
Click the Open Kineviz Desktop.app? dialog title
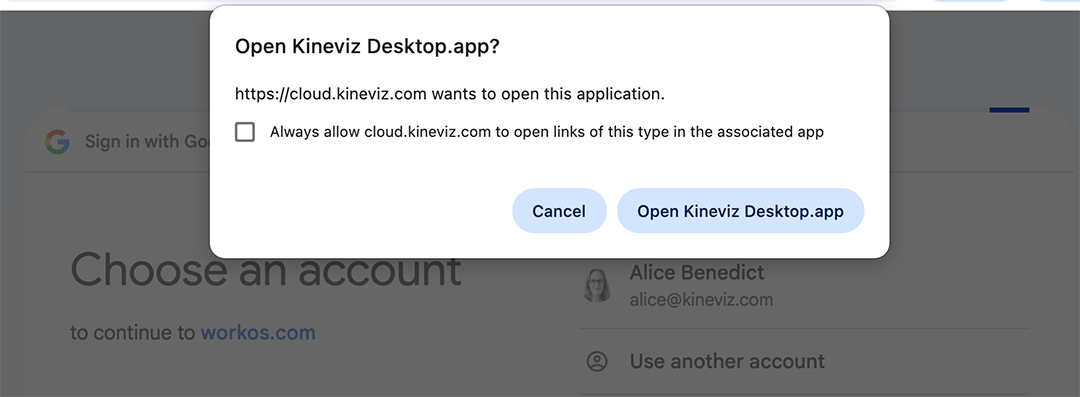[367, 47]
